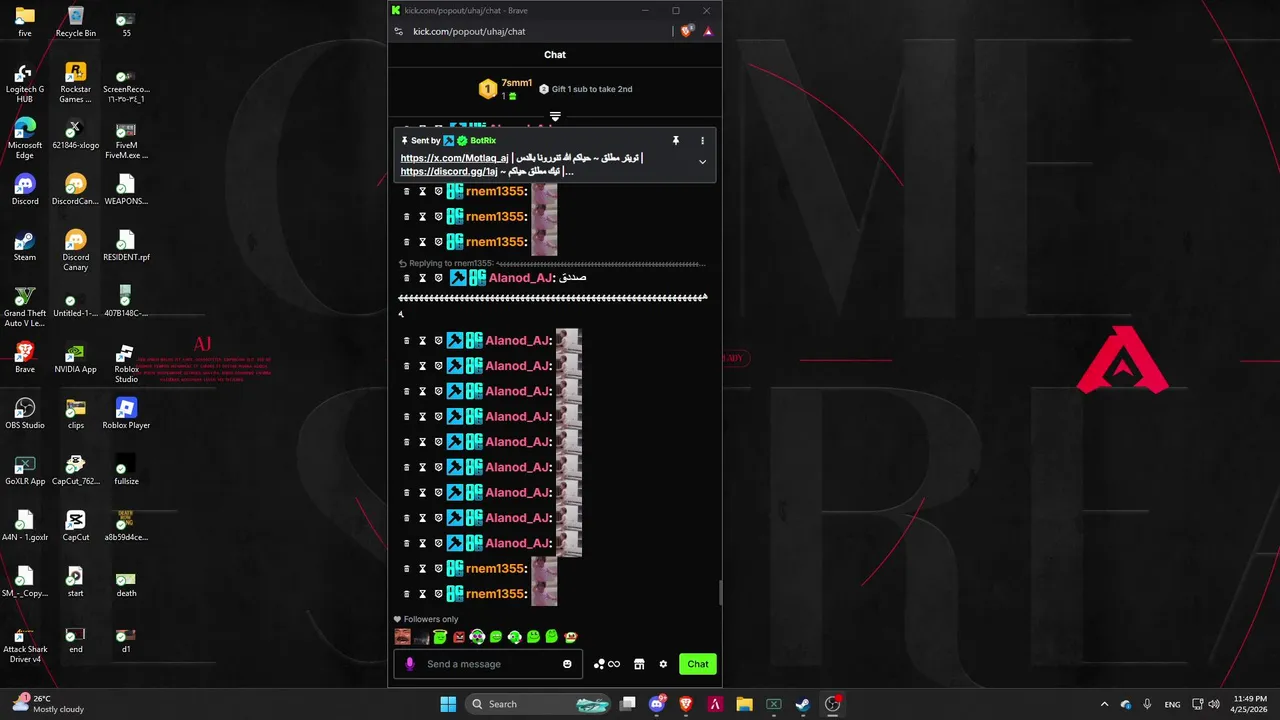Insert the mustache man face emote
This screenshot has width=1280, height=720.
(403, 637)
